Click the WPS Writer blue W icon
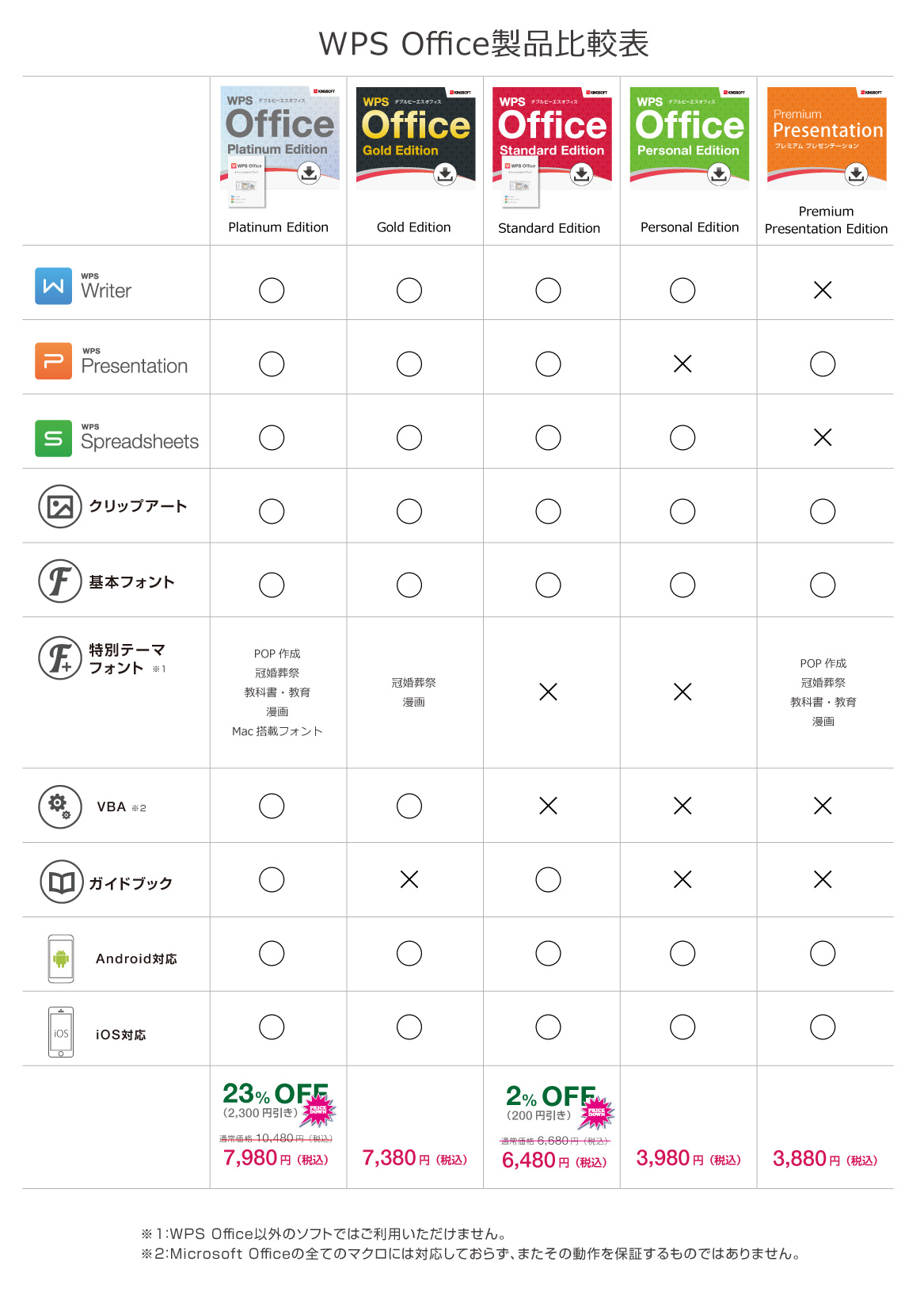 pyautogui.click(x=53, y=286)
